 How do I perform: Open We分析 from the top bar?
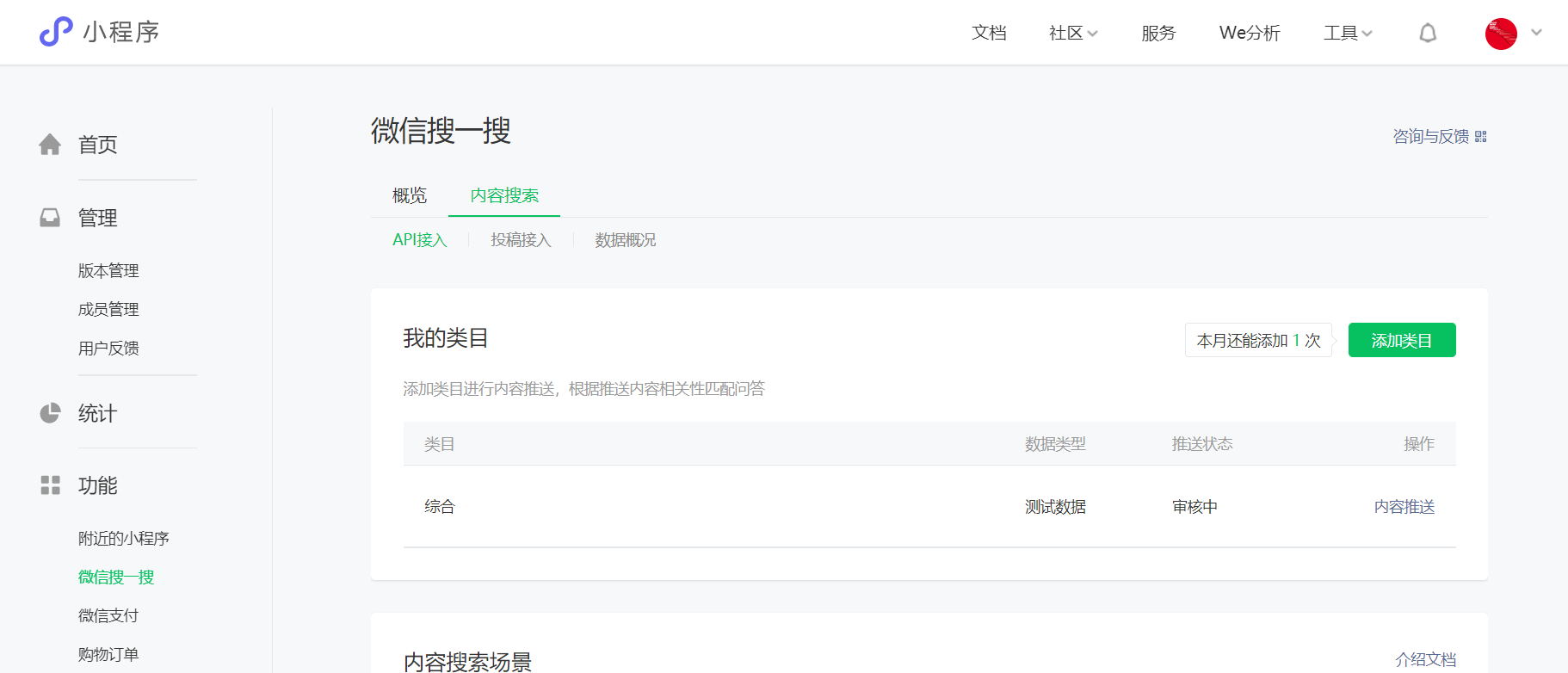pos(1250,33)
